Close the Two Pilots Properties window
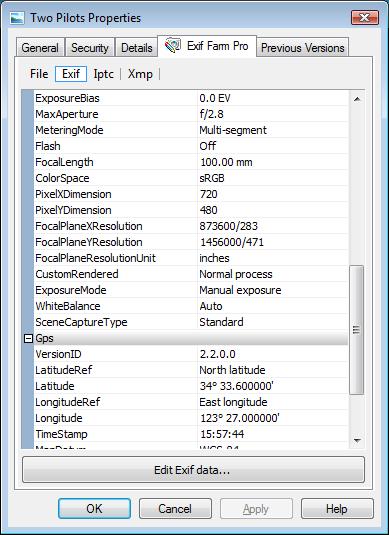This screenshot has width=389, height=535. (365, 17)
